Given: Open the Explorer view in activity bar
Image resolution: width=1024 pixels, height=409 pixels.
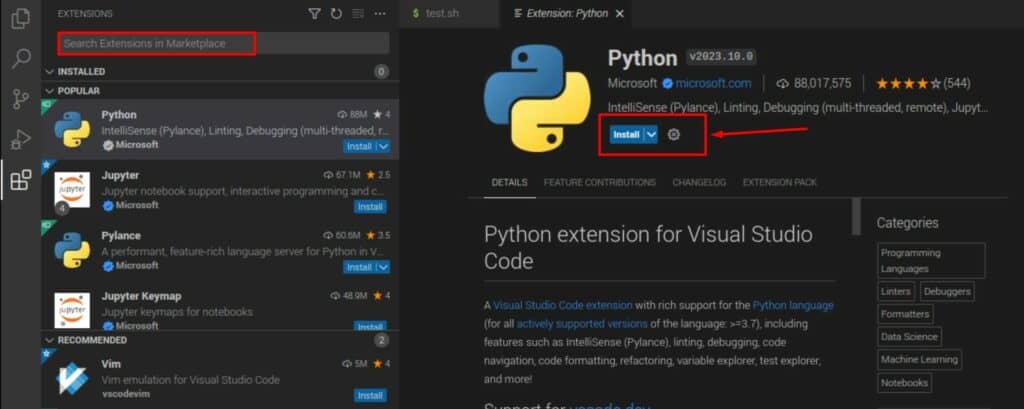Looking at the screenshot, I should [x=21, y=18].
